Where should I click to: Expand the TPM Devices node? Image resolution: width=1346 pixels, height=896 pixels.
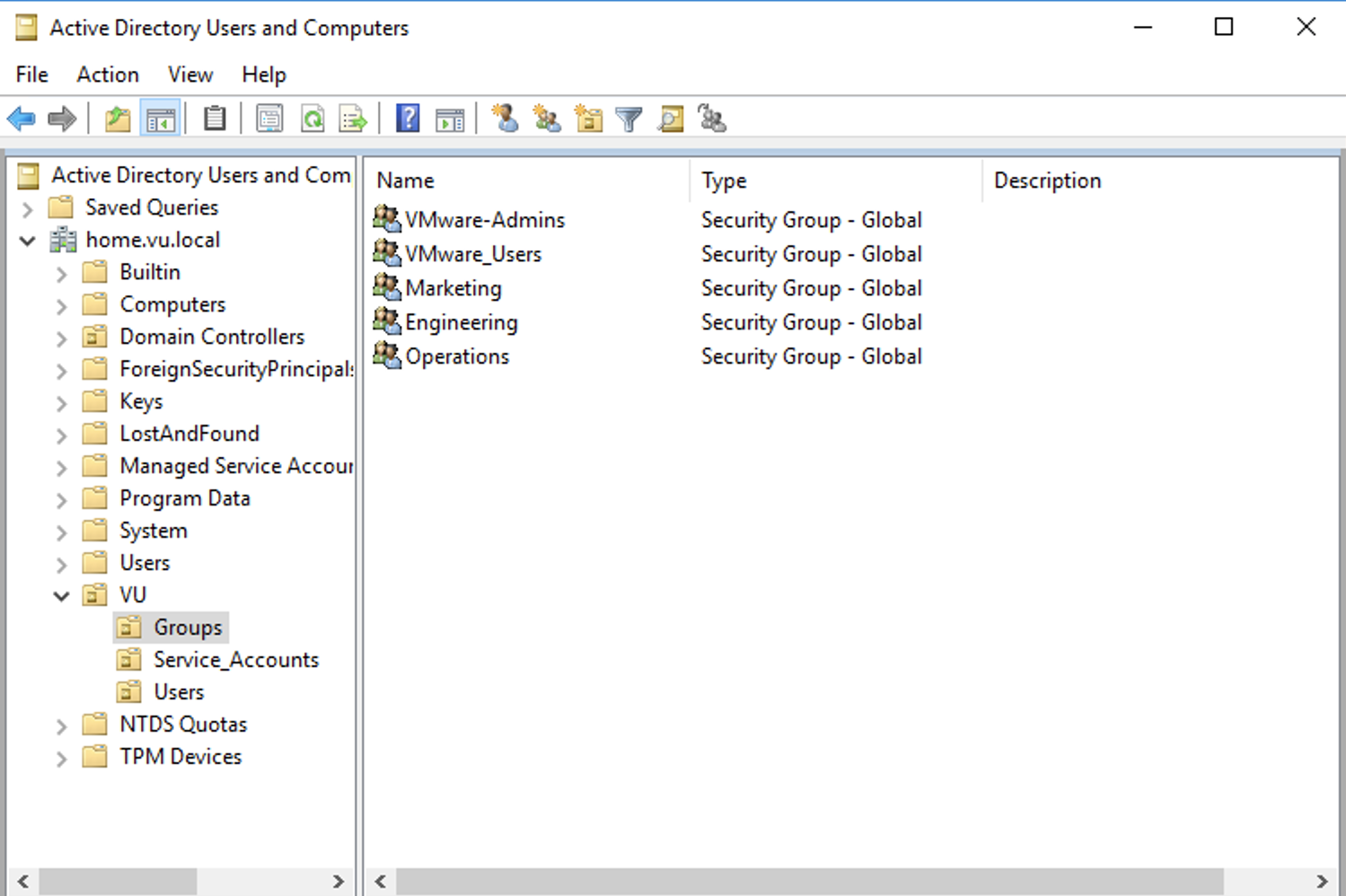coord(61,759)
